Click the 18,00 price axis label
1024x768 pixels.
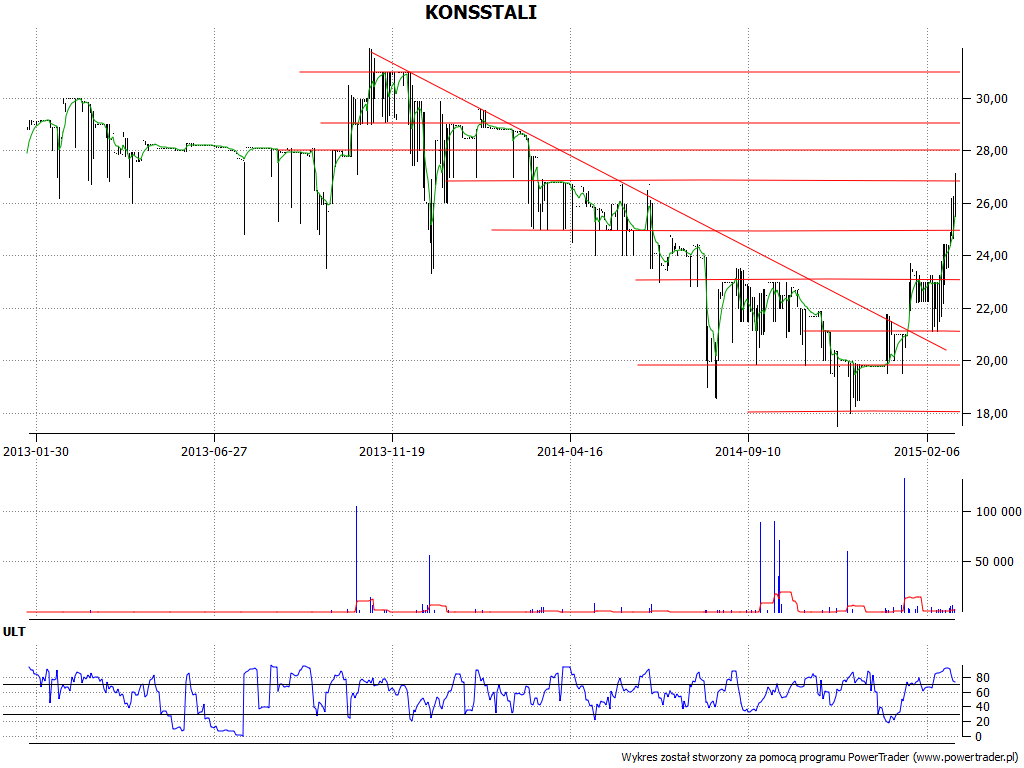pos(991,413)
